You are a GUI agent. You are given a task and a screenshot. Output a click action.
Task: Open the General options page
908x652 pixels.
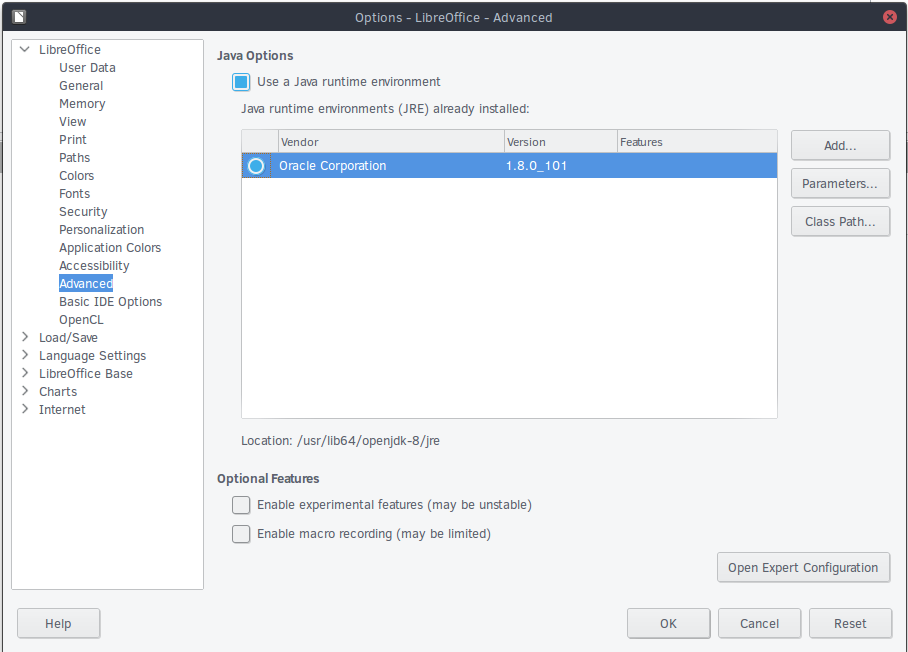[81, 86]
